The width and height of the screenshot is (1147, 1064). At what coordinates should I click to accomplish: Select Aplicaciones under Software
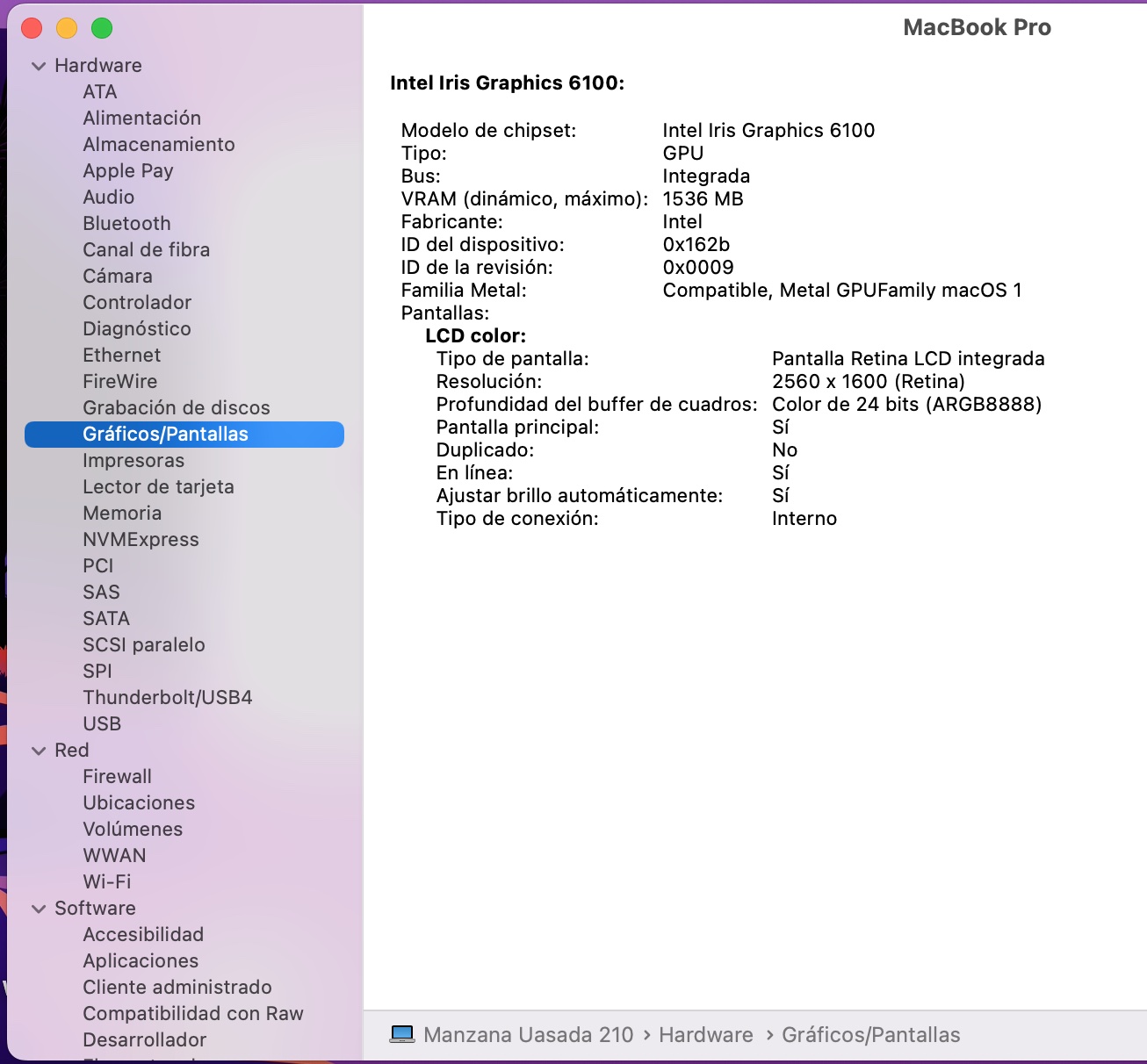141,960
